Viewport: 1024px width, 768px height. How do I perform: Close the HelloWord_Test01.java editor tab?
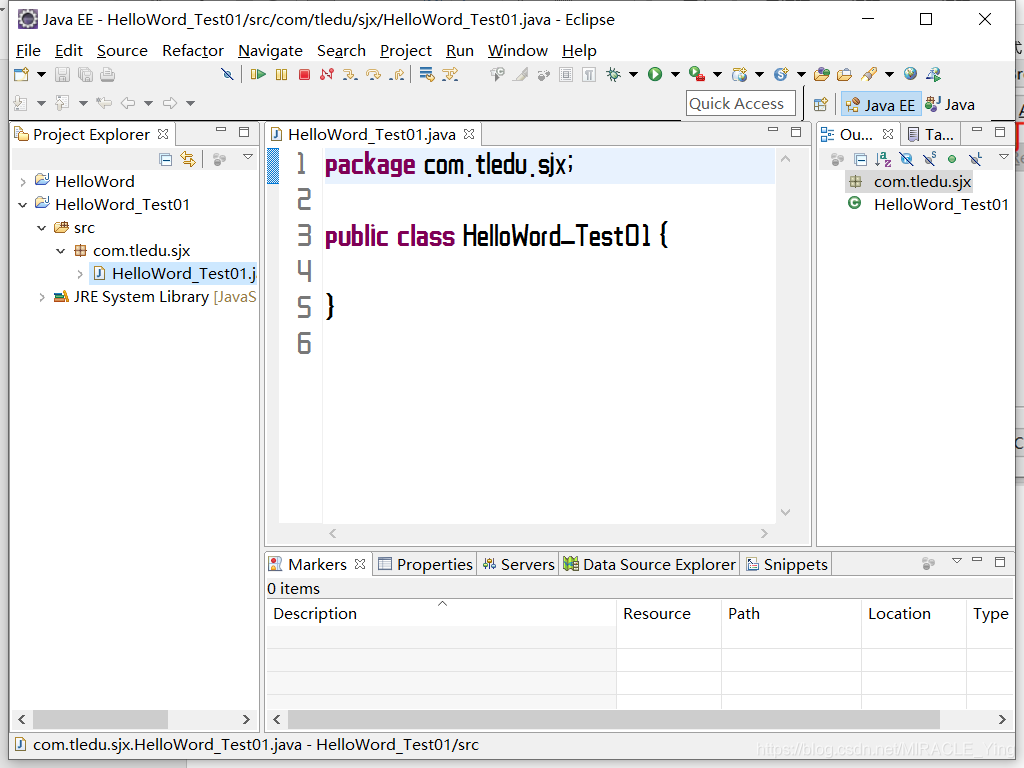click(469, 134)
